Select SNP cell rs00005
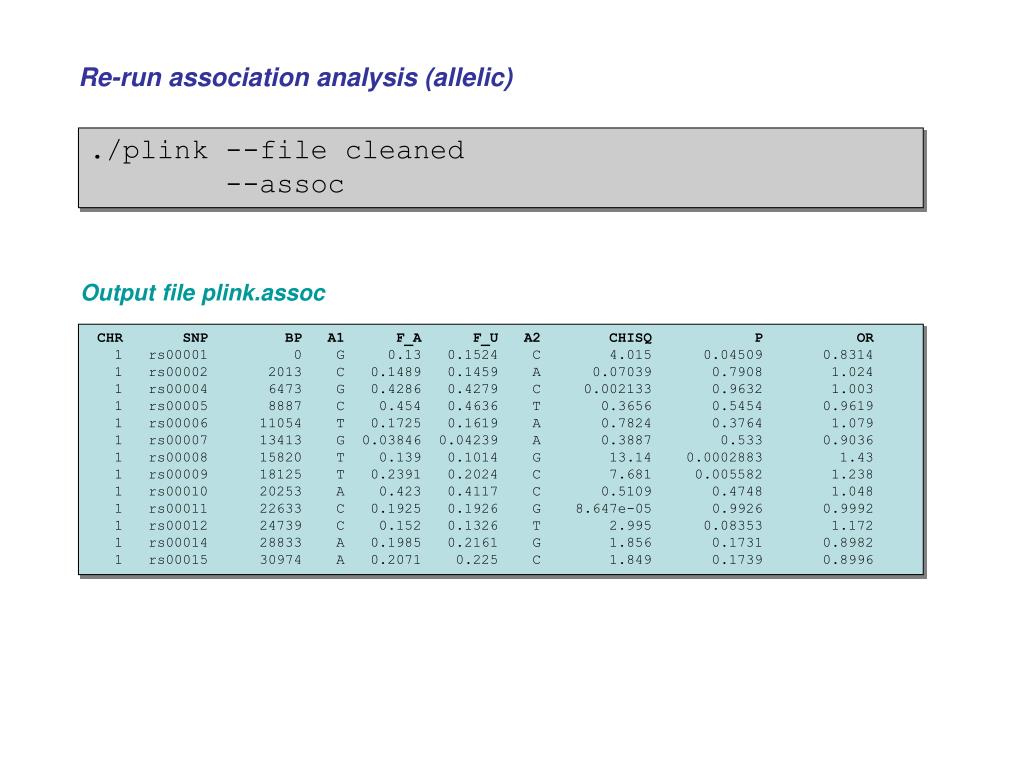1024x768 pixels. [178, 406]
